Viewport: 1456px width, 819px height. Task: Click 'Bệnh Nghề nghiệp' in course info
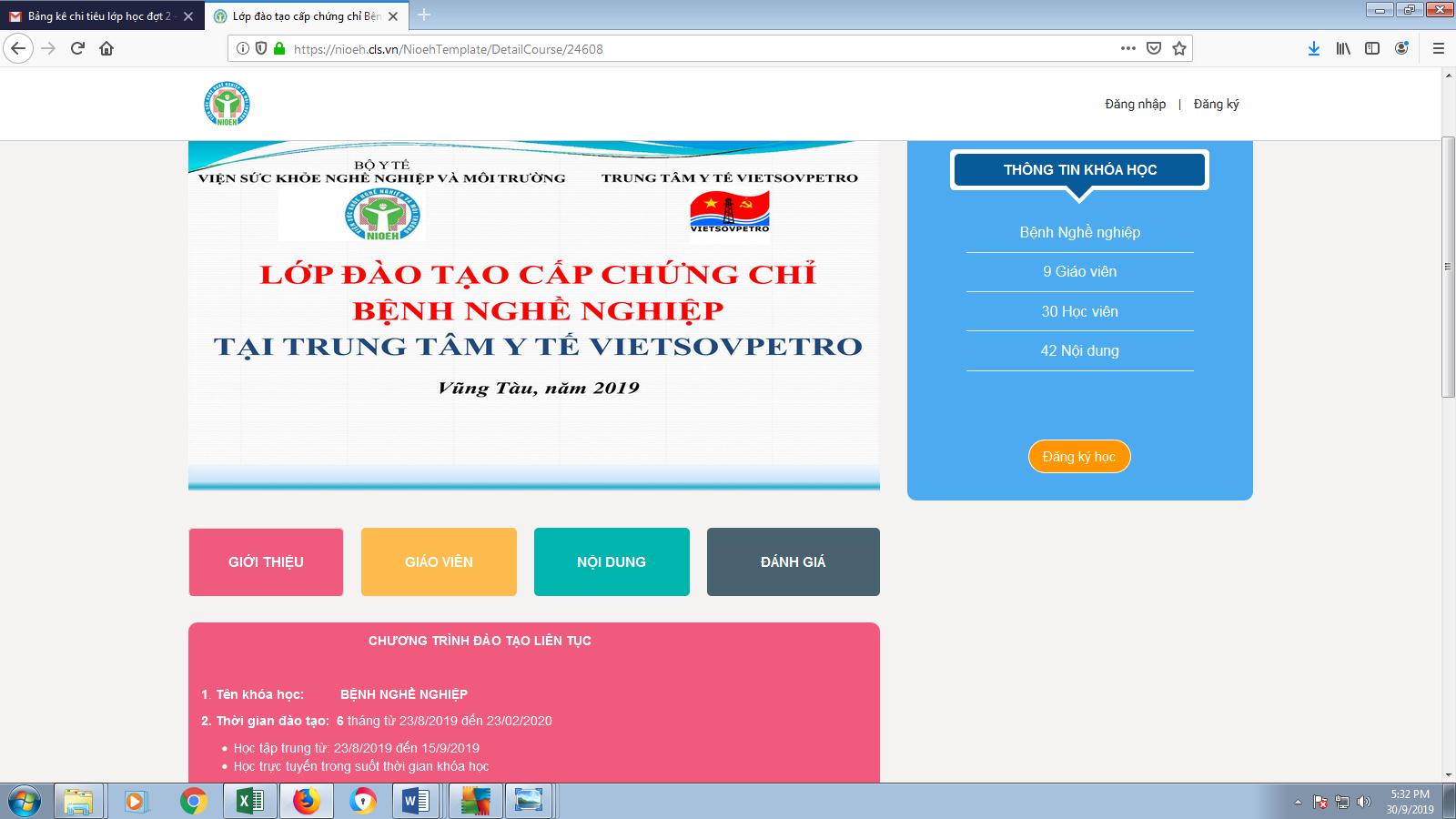pyautogui.click(x=1079, y=232)
